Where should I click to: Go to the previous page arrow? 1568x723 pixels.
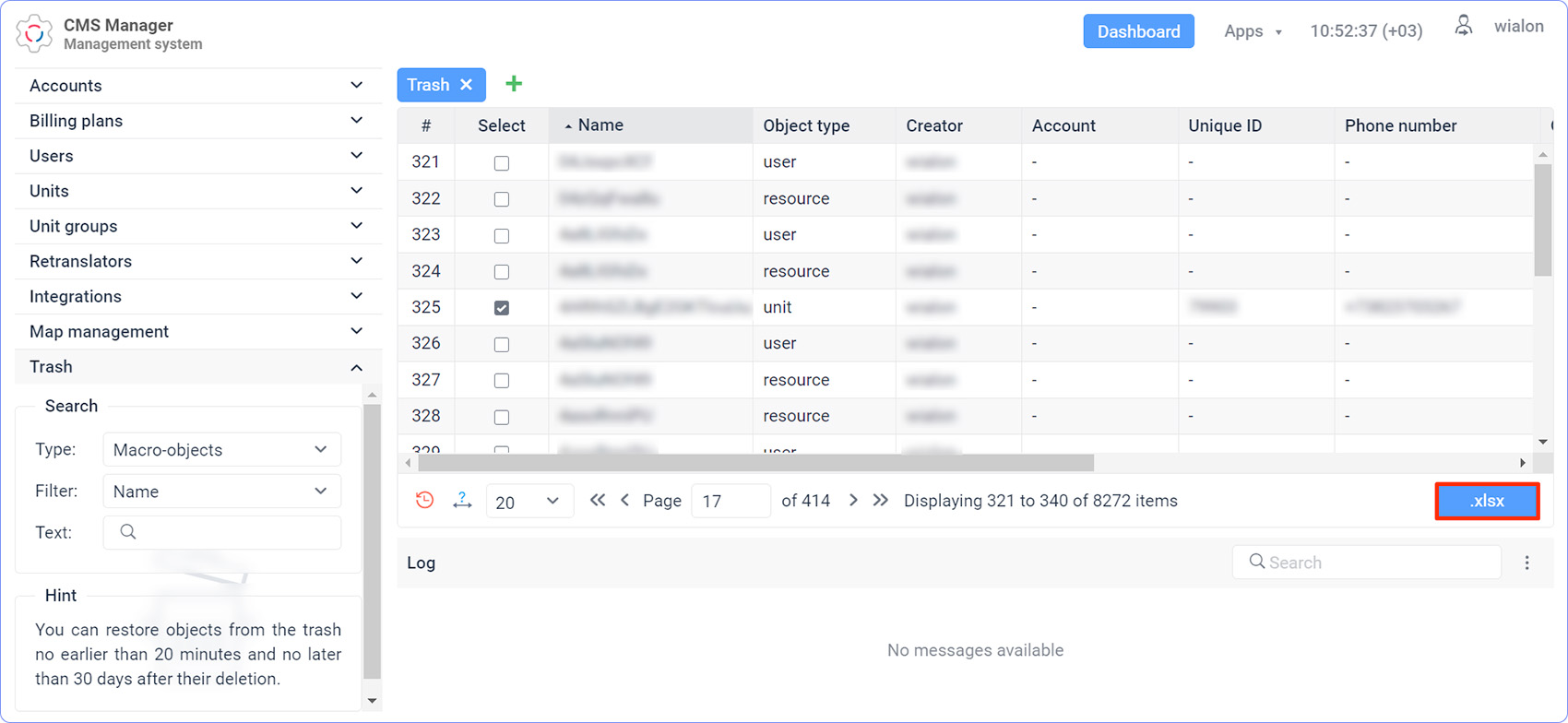(x=625, y=501)
